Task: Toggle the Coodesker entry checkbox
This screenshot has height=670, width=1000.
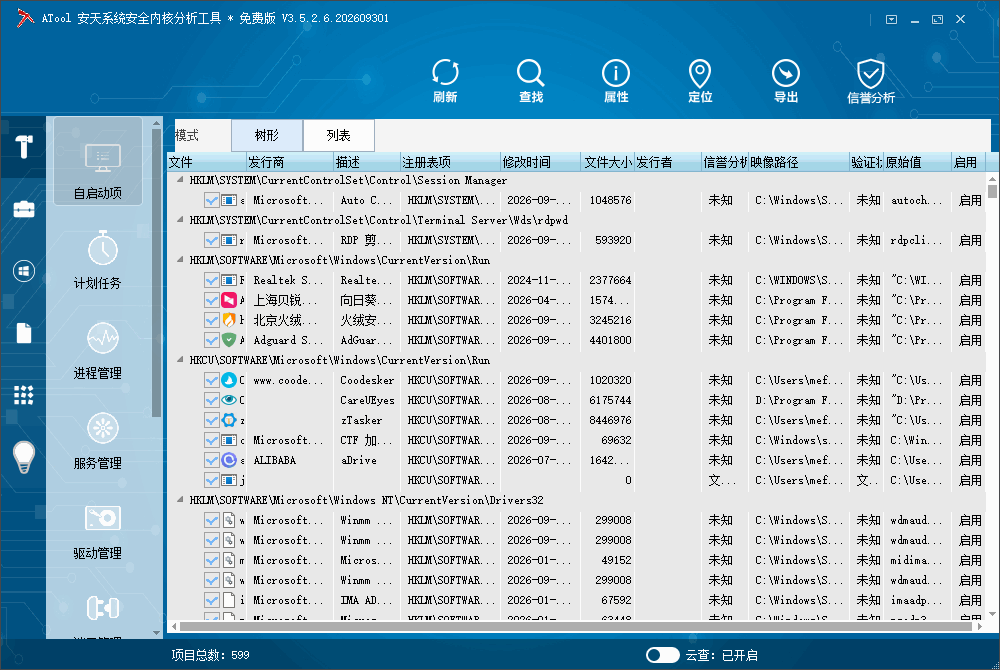Action: 212,380
